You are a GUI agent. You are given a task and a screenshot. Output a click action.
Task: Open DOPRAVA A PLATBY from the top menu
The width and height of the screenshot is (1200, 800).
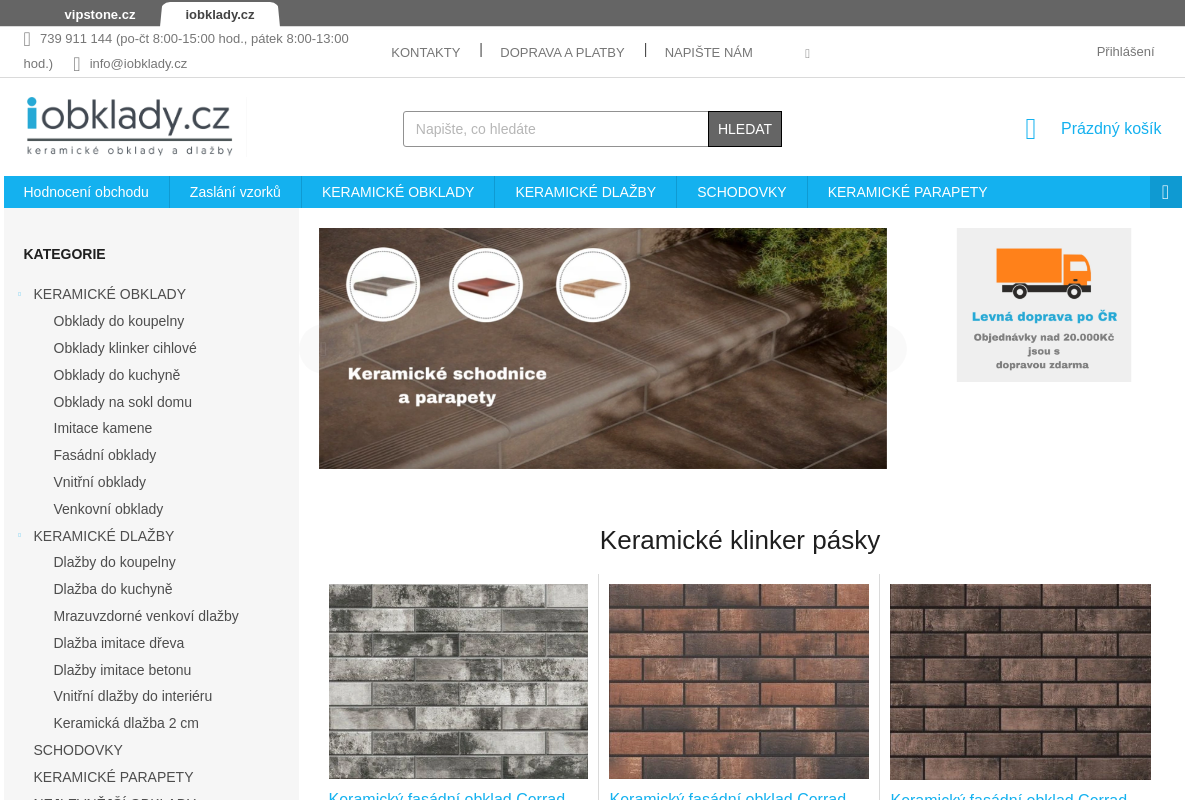pyautogui.click(x=561, y=52)
